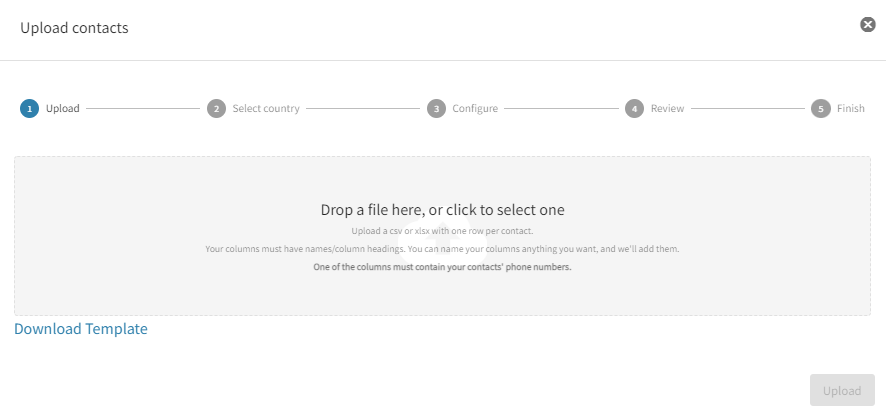Viewport: 886px width, 413px height.
Task: Open the Configure step label
Action: (x=475, y=109)
